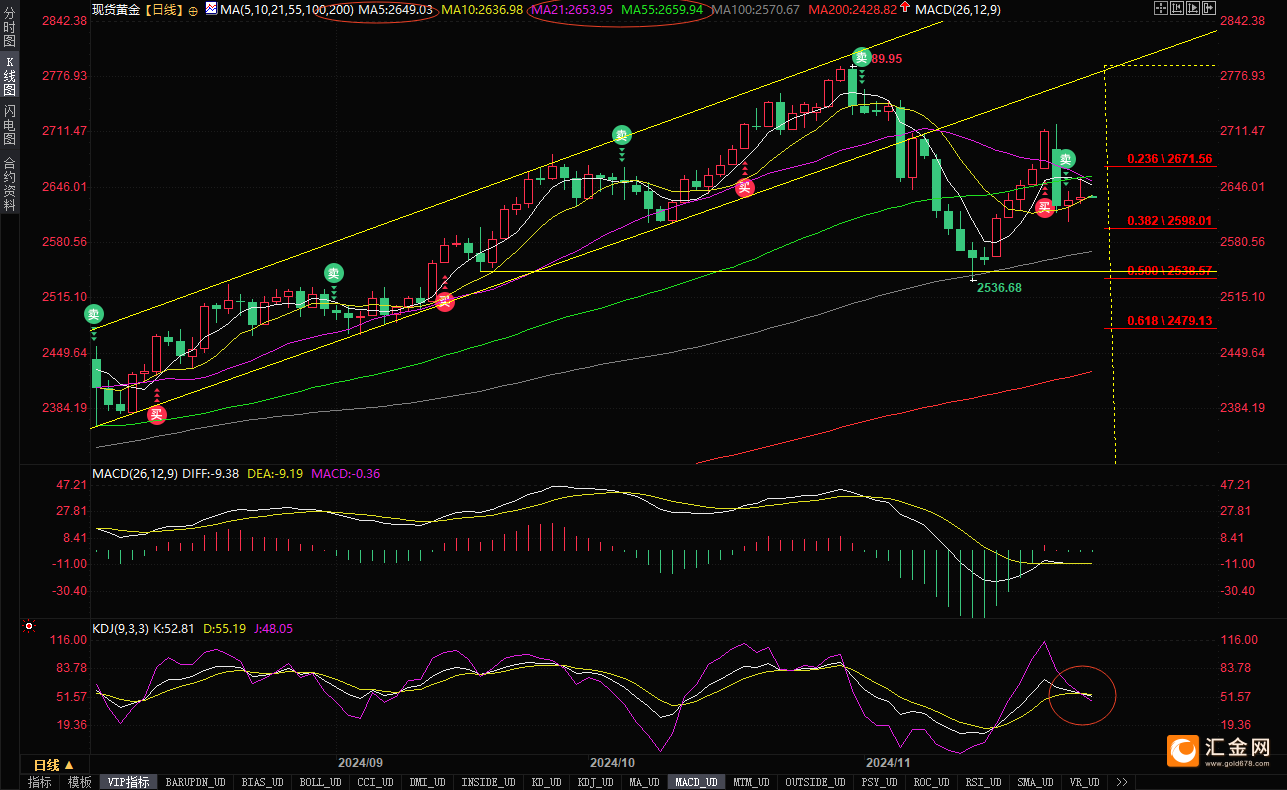The image size is (1287, 790).
Task: Expand more indicator tabs with >> arrow
Action: 1122,782
